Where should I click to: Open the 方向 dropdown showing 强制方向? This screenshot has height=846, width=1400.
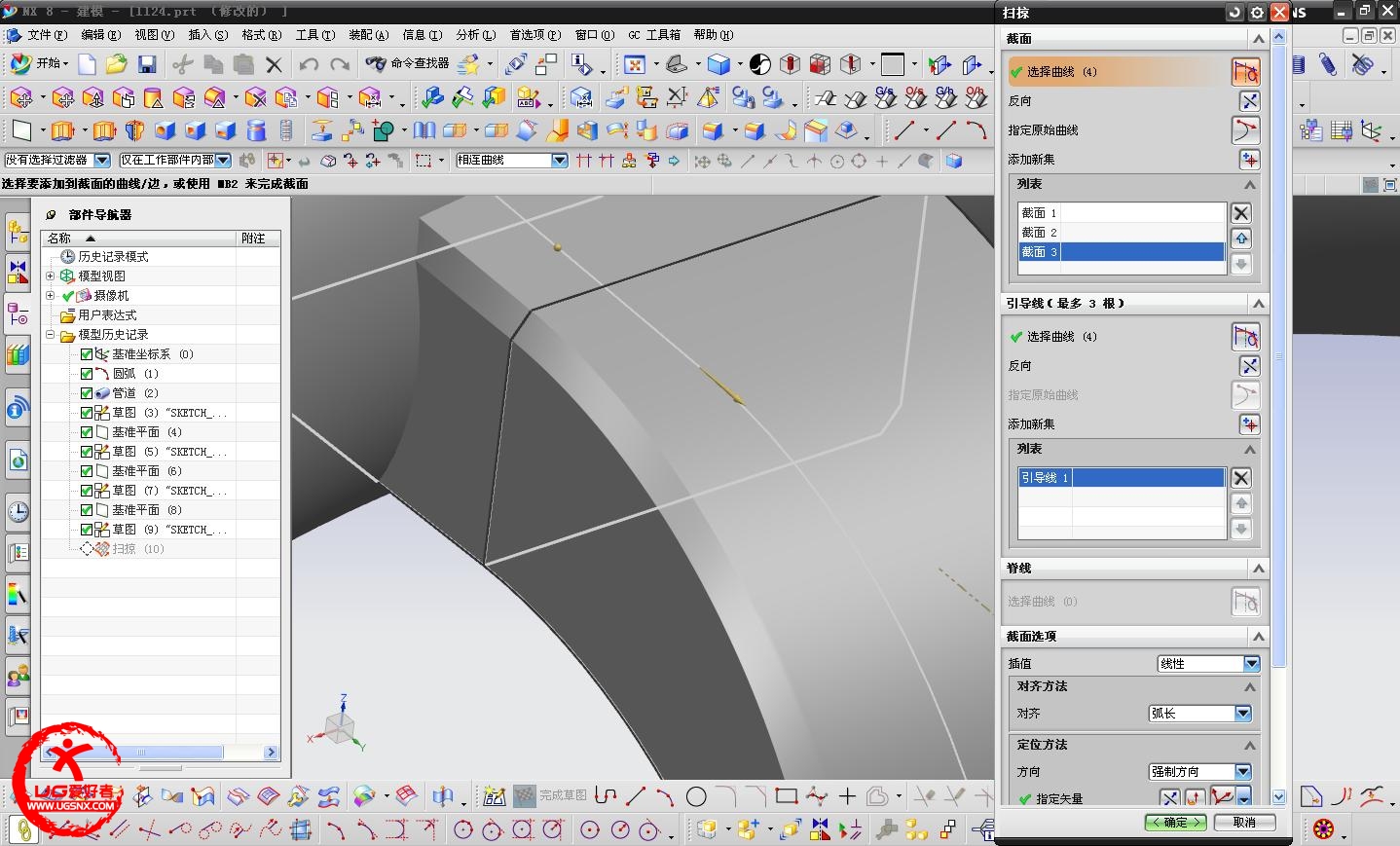pos(1200,772)
